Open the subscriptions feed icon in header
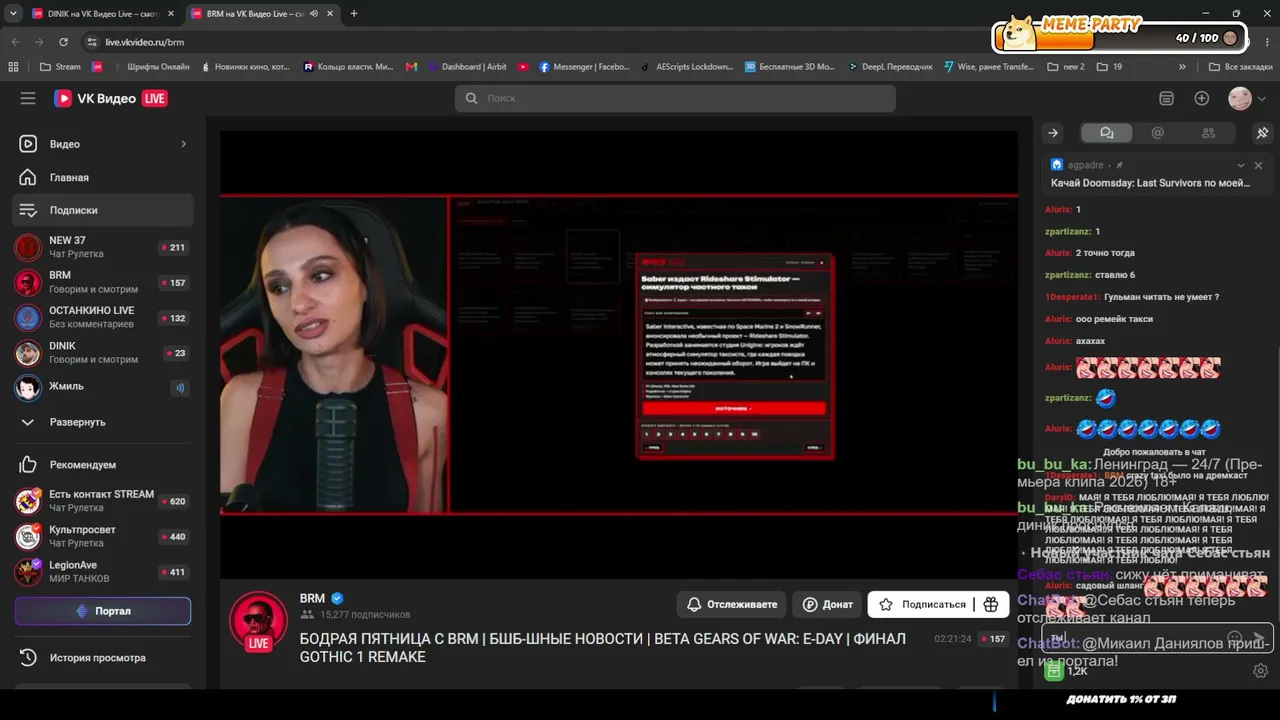The height and width of the screenshot is (720, 1280). 1166,98
